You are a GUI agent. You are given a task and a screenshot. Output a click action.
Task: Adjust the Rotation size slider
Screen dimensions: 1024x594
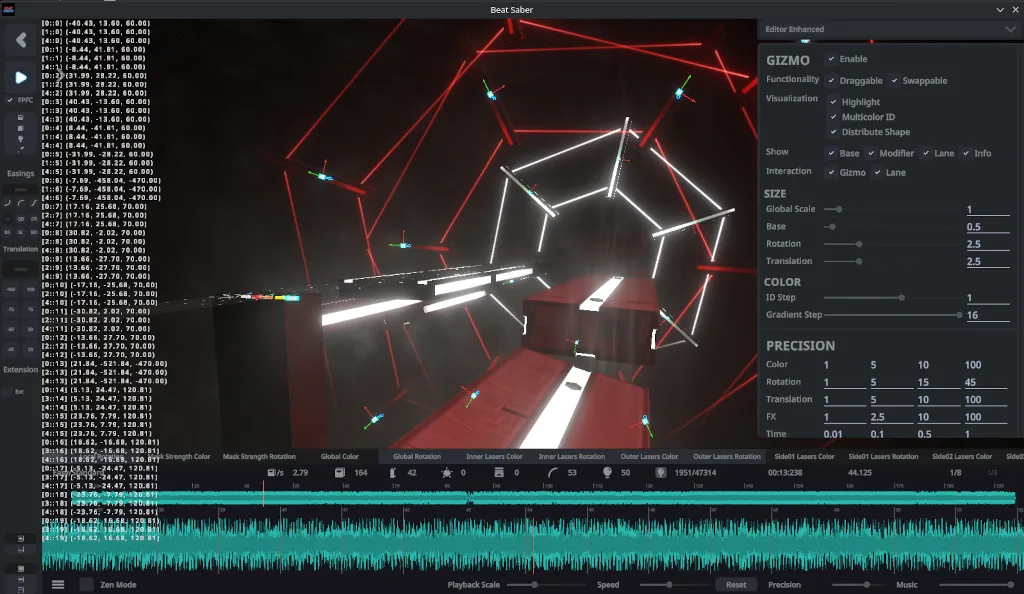click(x=893, y=244)
